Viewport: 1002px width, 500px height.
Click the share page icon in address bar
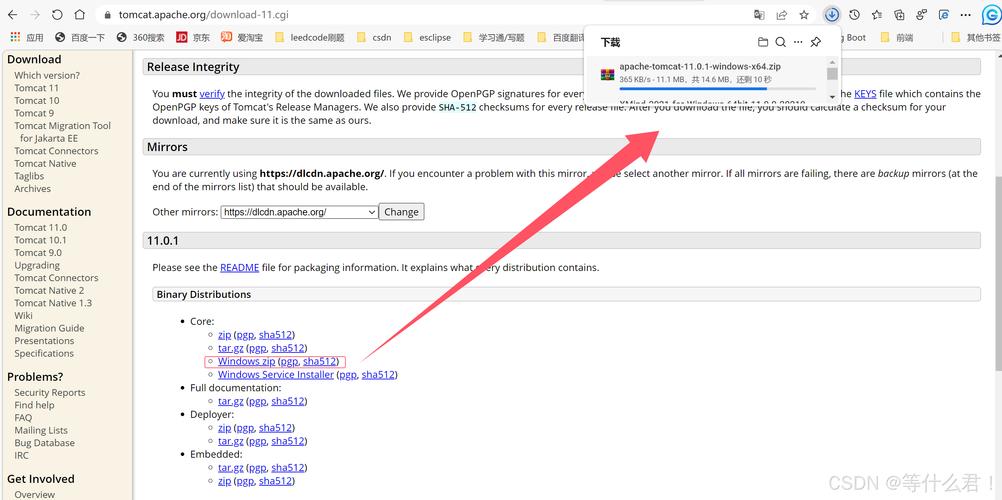pyautogui.click(x=782, y=15)
